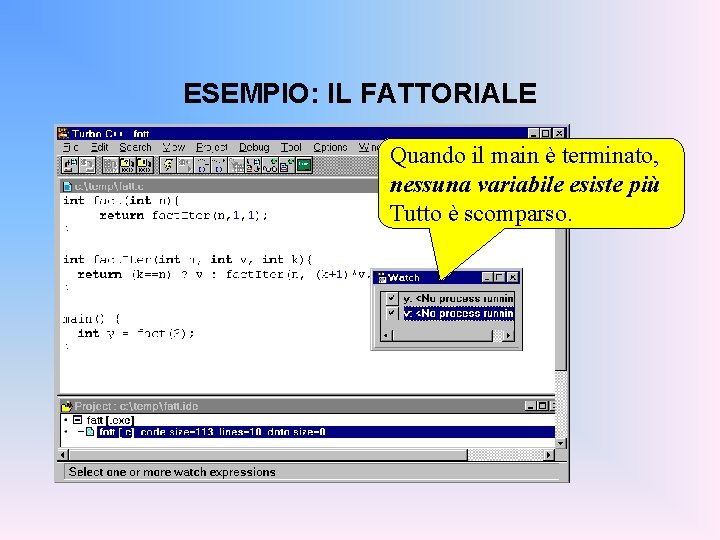Close the Watch window

(x=513, y=277)
